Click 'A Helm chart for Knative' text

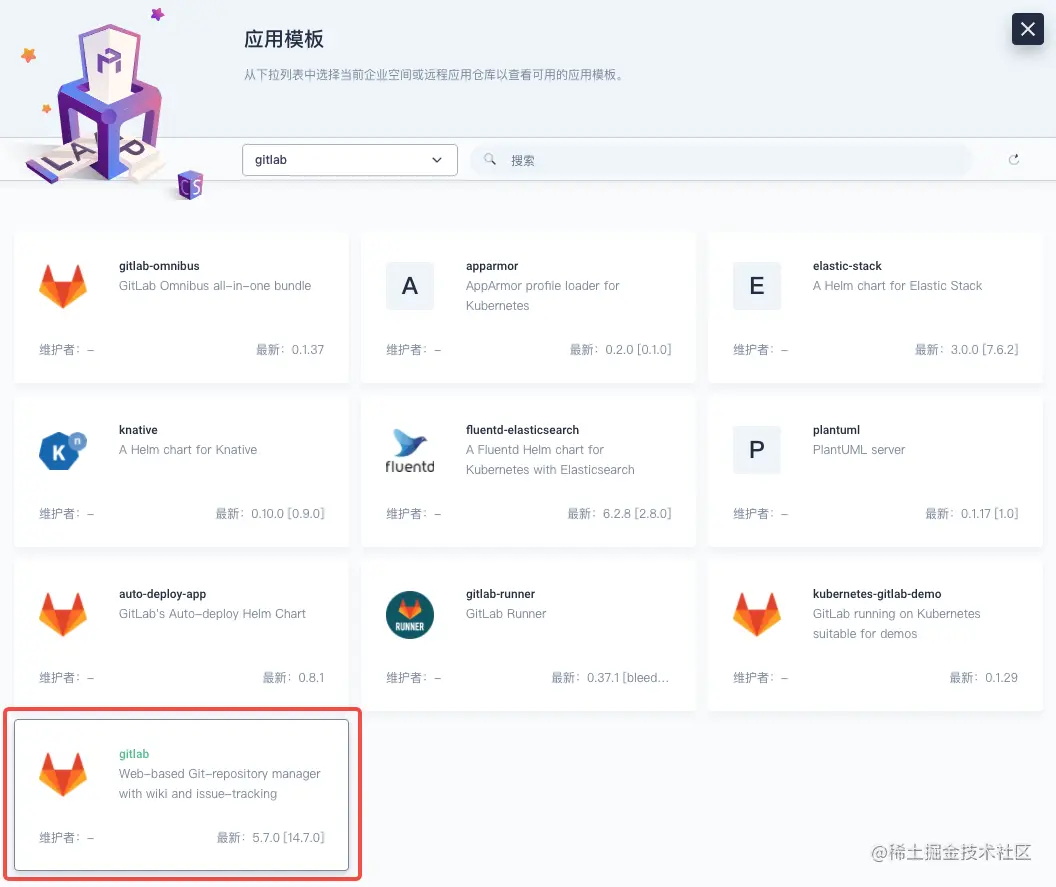point(188,449)
